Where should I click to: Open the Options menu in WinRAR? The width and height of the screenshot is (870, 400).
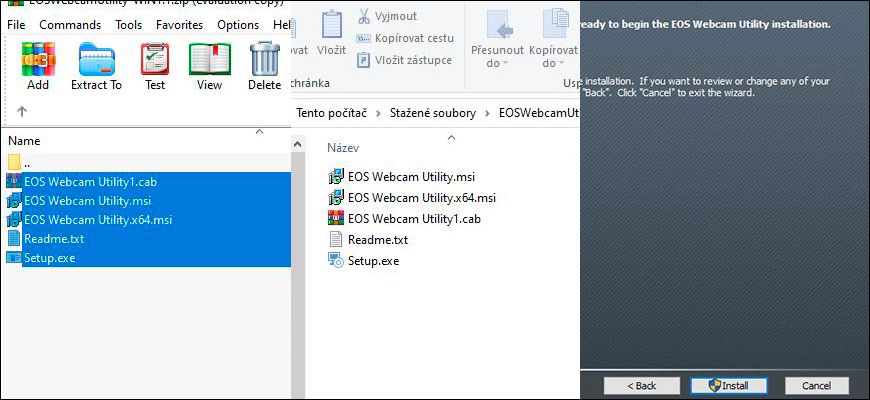coord(238,25)
